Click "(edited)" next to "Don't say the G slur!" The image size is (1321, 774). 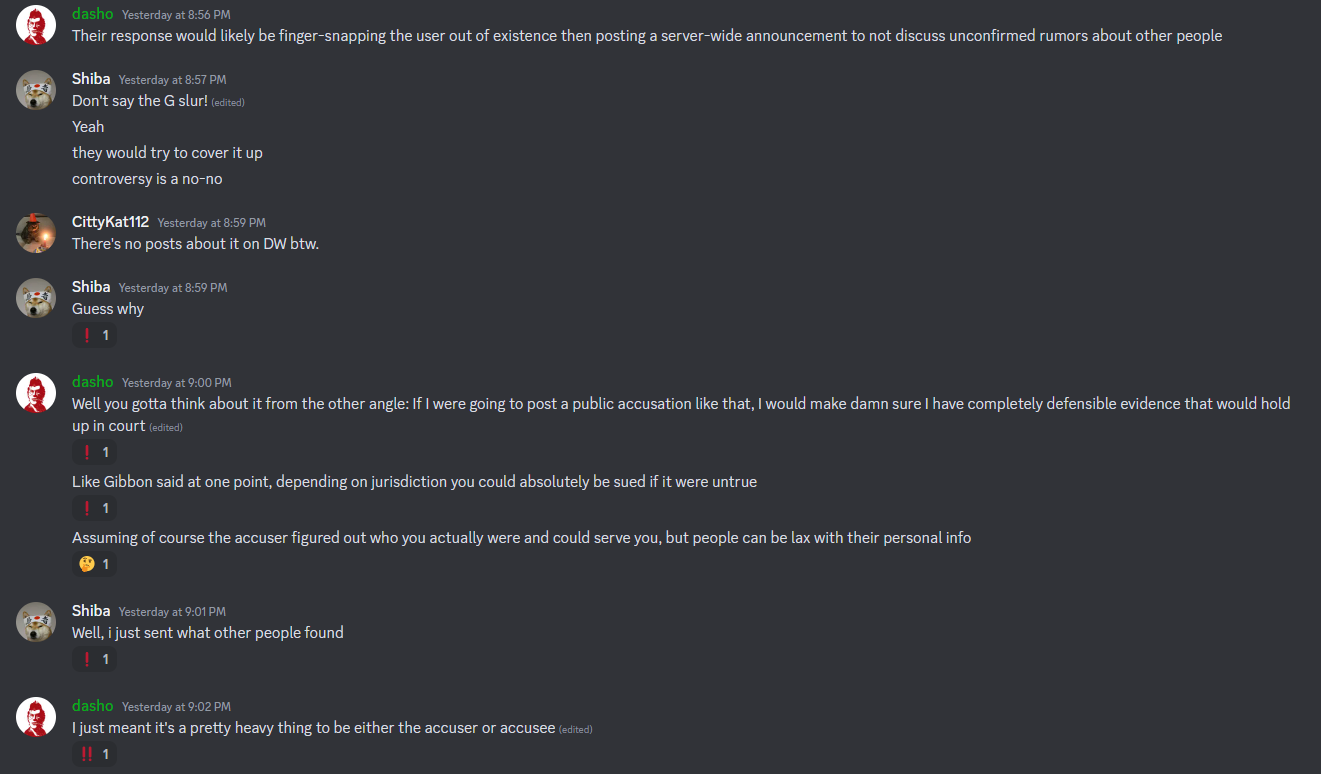228,102
